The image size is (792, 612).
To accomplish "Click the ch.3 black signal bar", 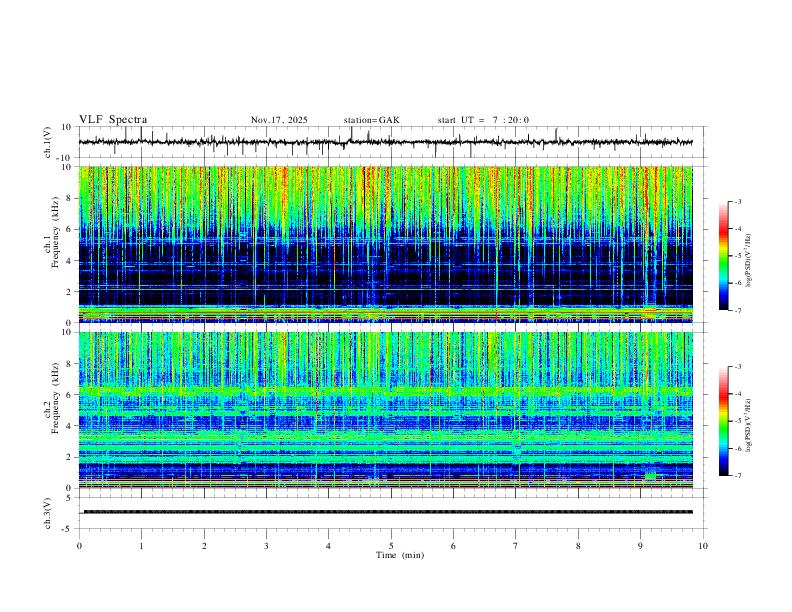I will click(388, 512).
